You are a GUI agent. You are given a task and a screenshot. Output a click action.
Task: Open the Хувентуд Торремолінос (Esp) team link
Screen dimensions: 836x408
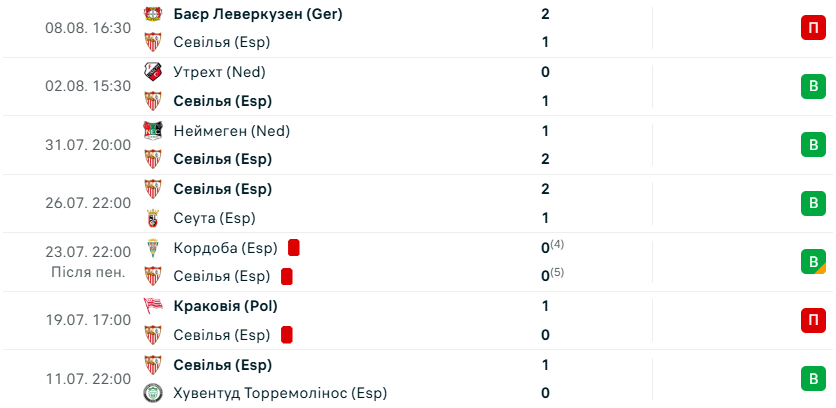click(x=280, y=394)
